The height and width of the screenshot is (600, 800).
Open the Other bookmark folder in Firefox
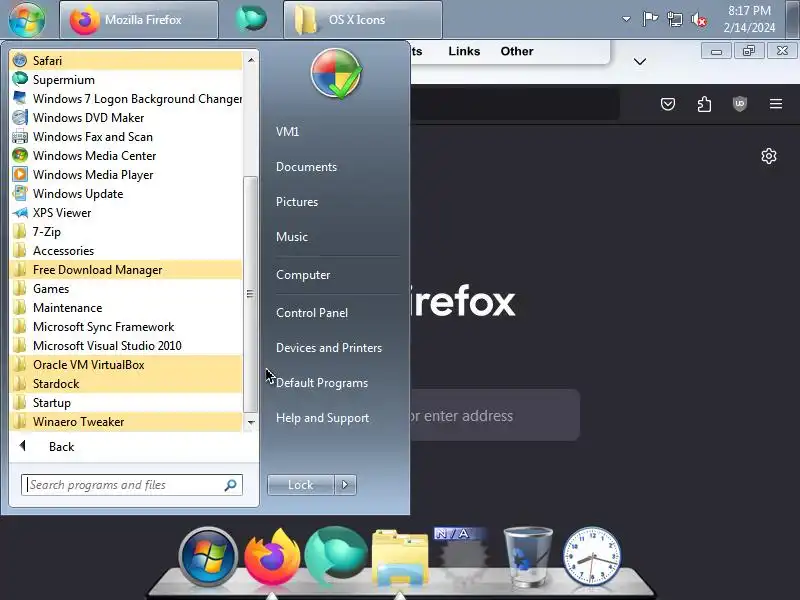[517, 51]
